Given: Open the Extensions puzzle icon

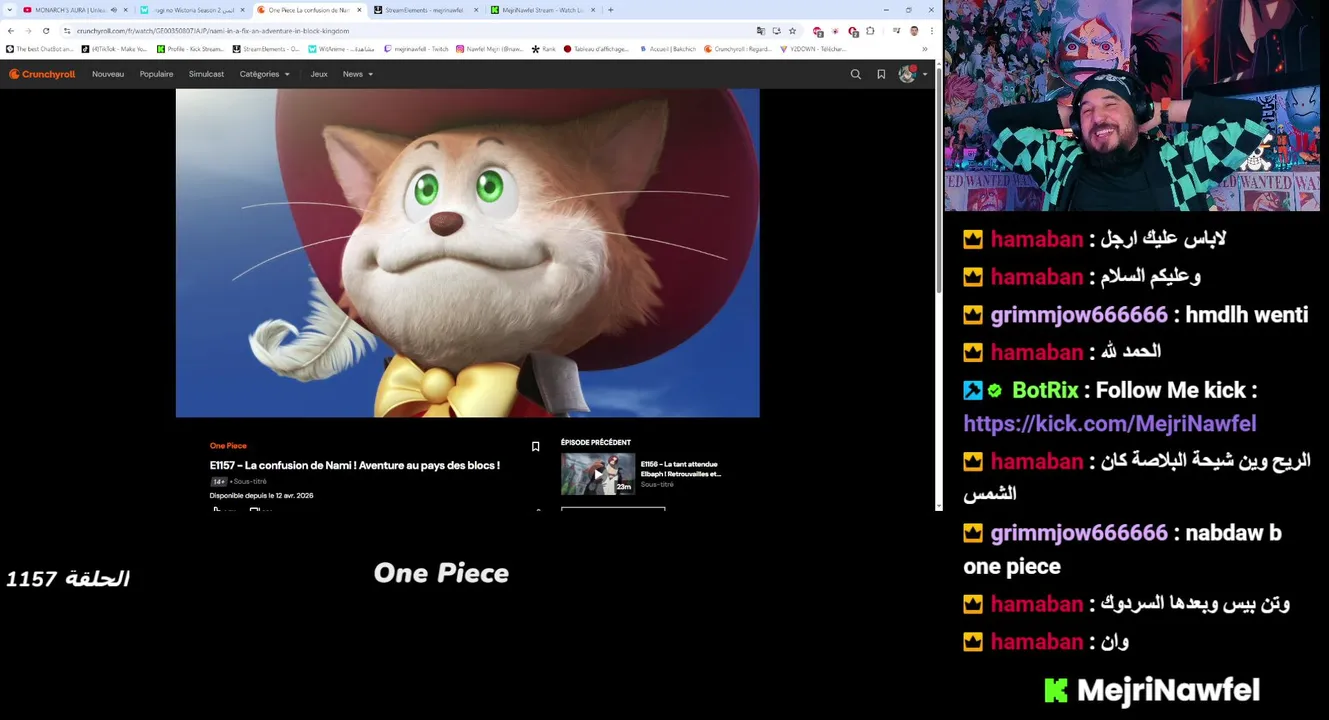Looking at the screenshot, I should (x=870, y=31).
